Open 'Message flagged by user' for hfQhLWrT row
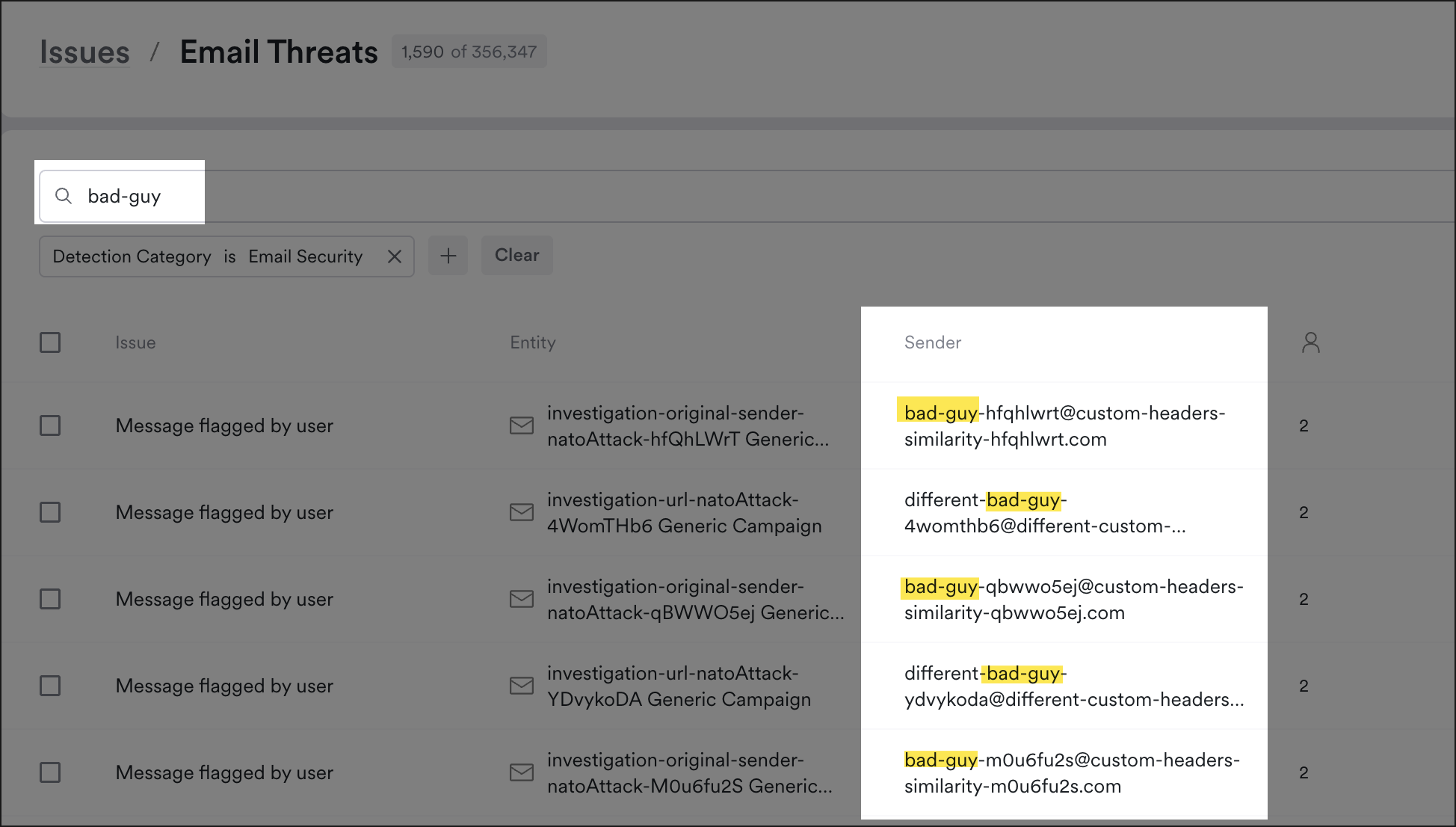The image size is (1456, 827). pyautogui.click(x=224, y=425)
